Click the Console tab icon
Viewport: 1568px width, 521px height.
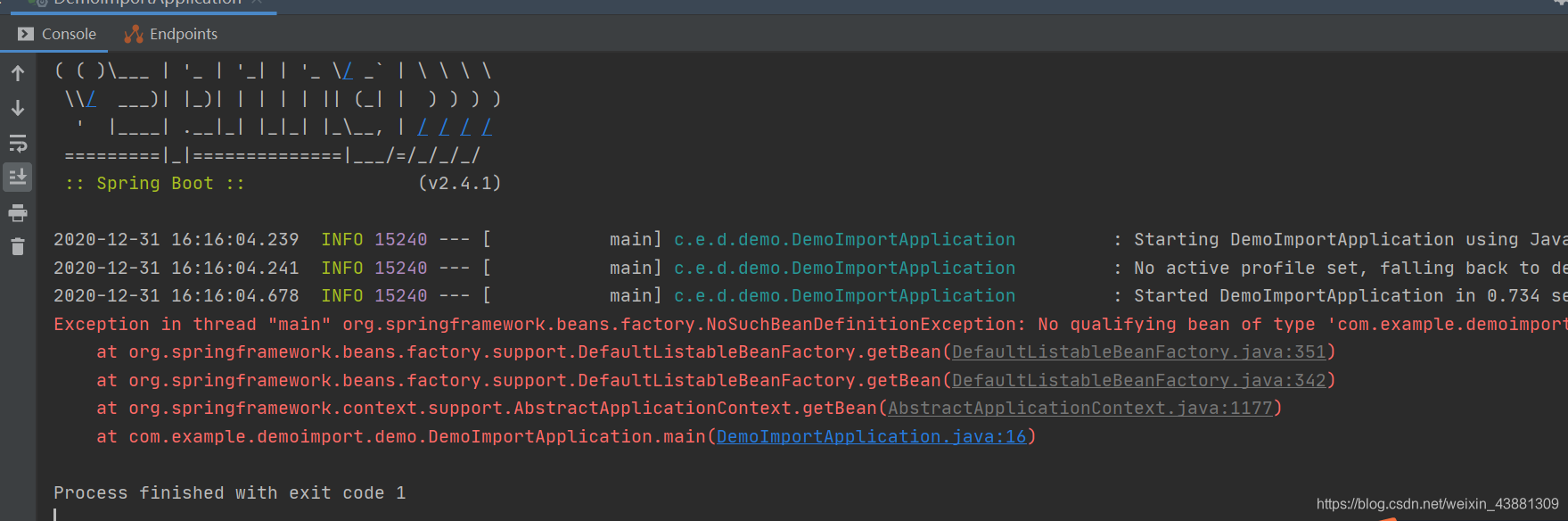26,34
